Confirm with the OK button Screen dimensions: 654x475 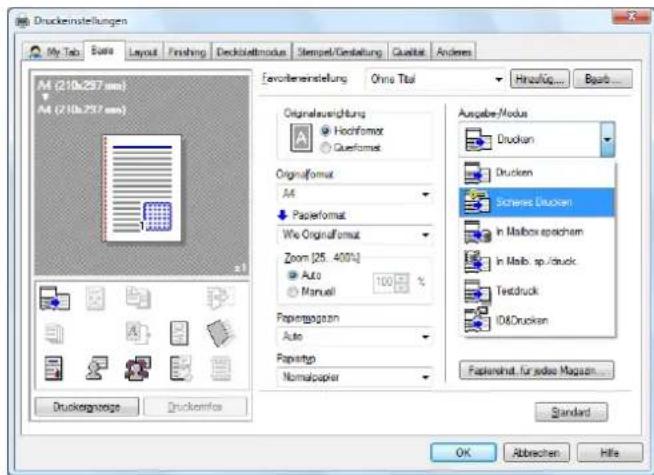pos(463,452)
